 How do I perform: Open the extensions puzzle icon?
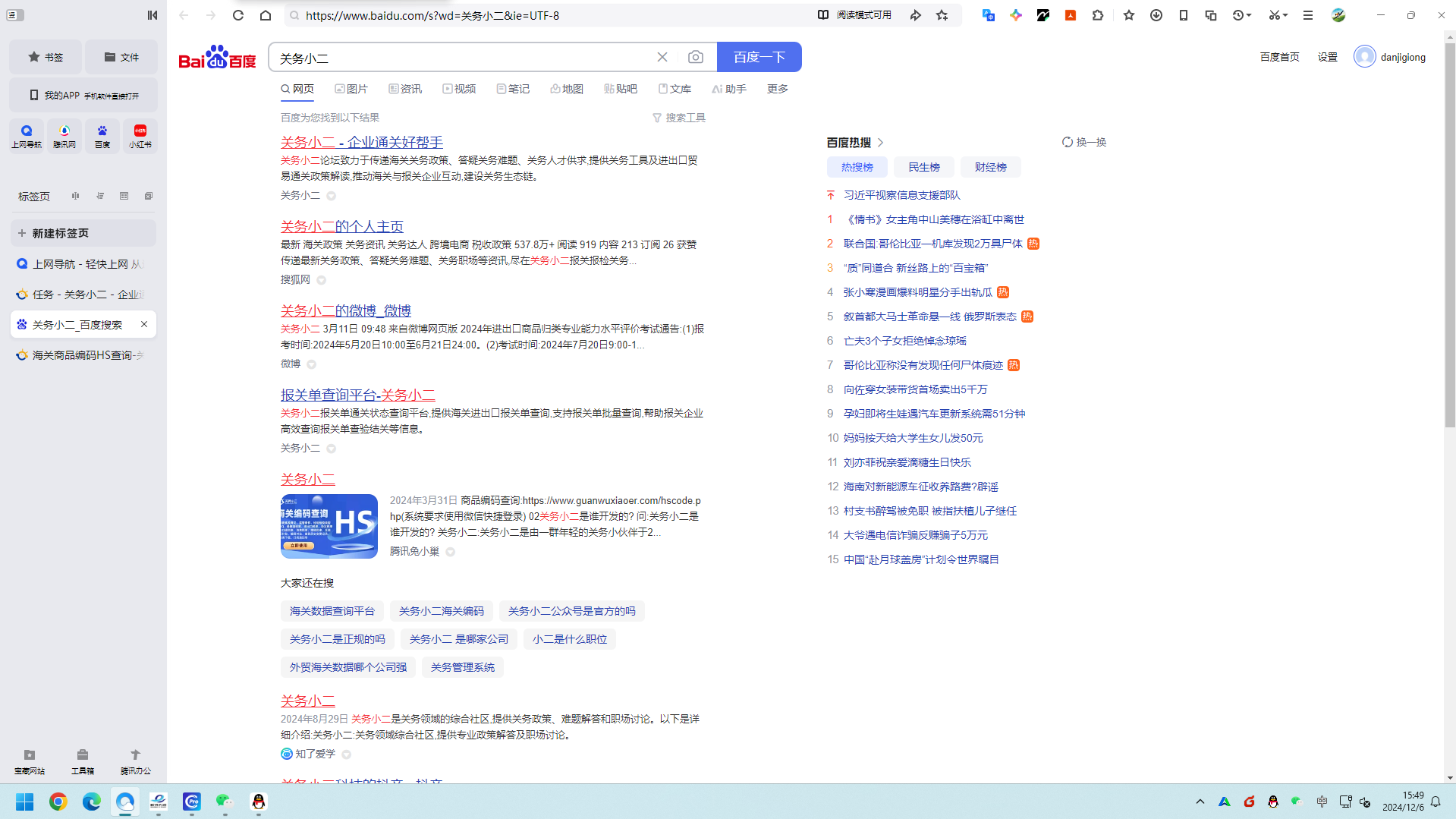1098,15
